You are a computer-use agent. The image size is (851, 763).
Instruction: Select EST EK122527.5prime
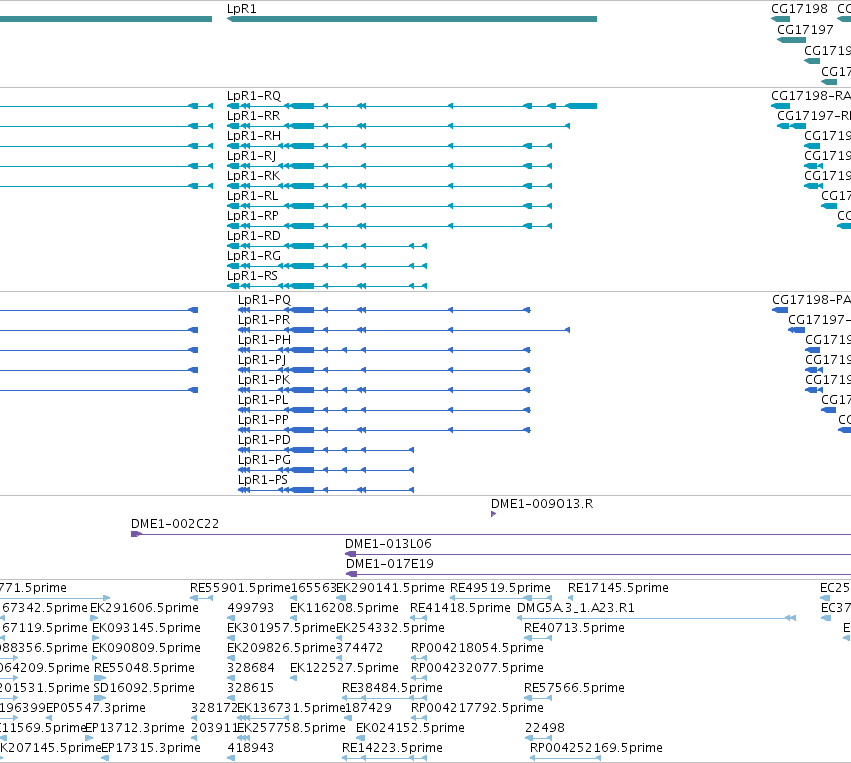(x=345, y=668)
